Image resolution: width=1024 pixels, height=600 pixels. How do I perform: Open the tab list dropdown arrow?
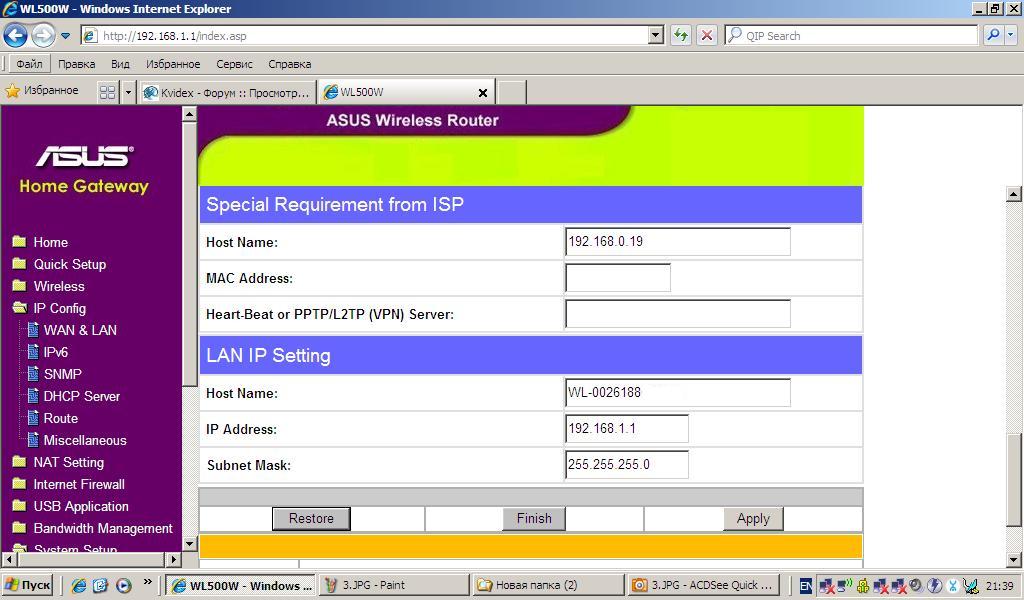pyautogui.click(x=128, y=92)
